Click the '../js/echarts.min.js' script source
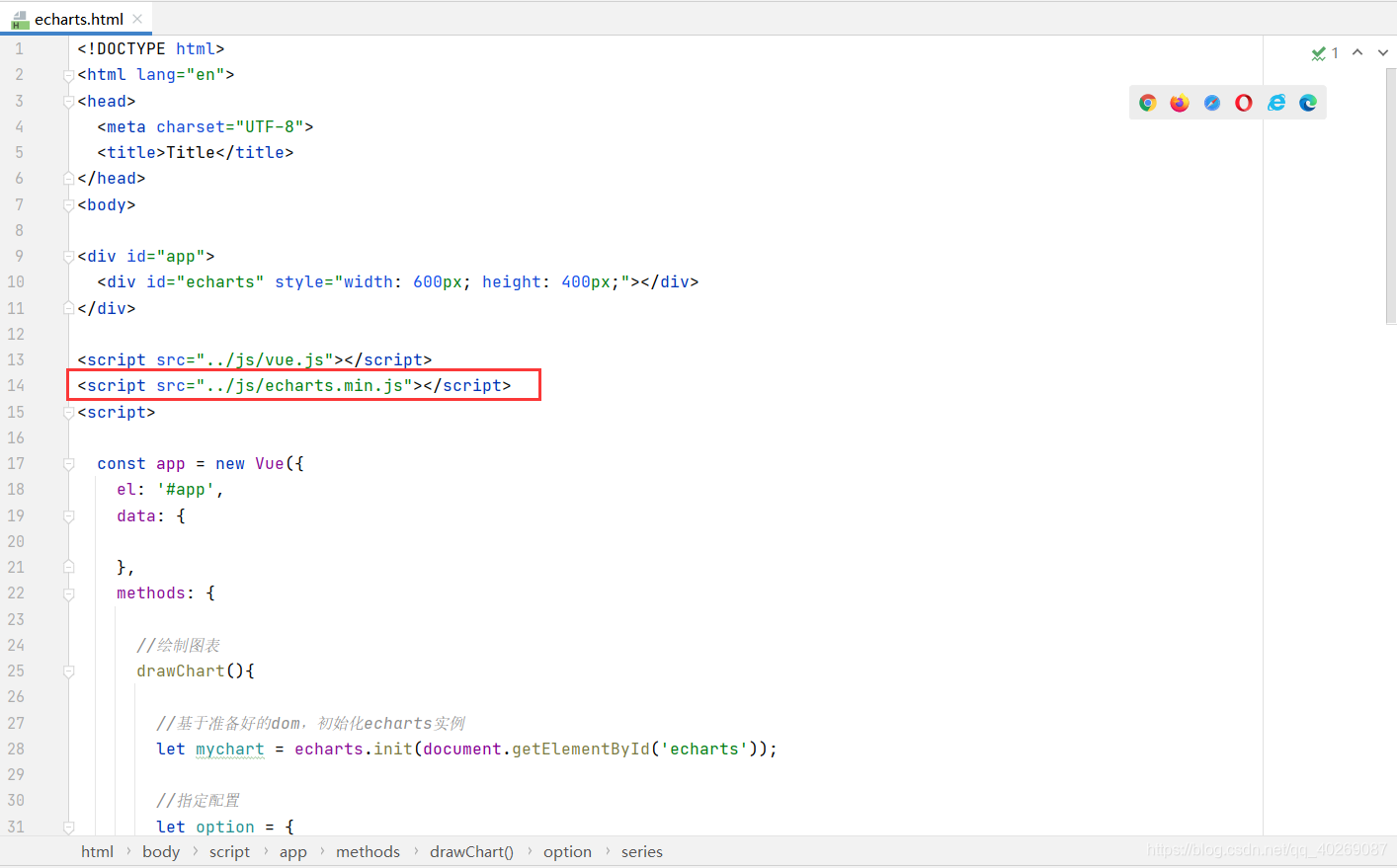1397x868 pixels. tap(304, 386)
